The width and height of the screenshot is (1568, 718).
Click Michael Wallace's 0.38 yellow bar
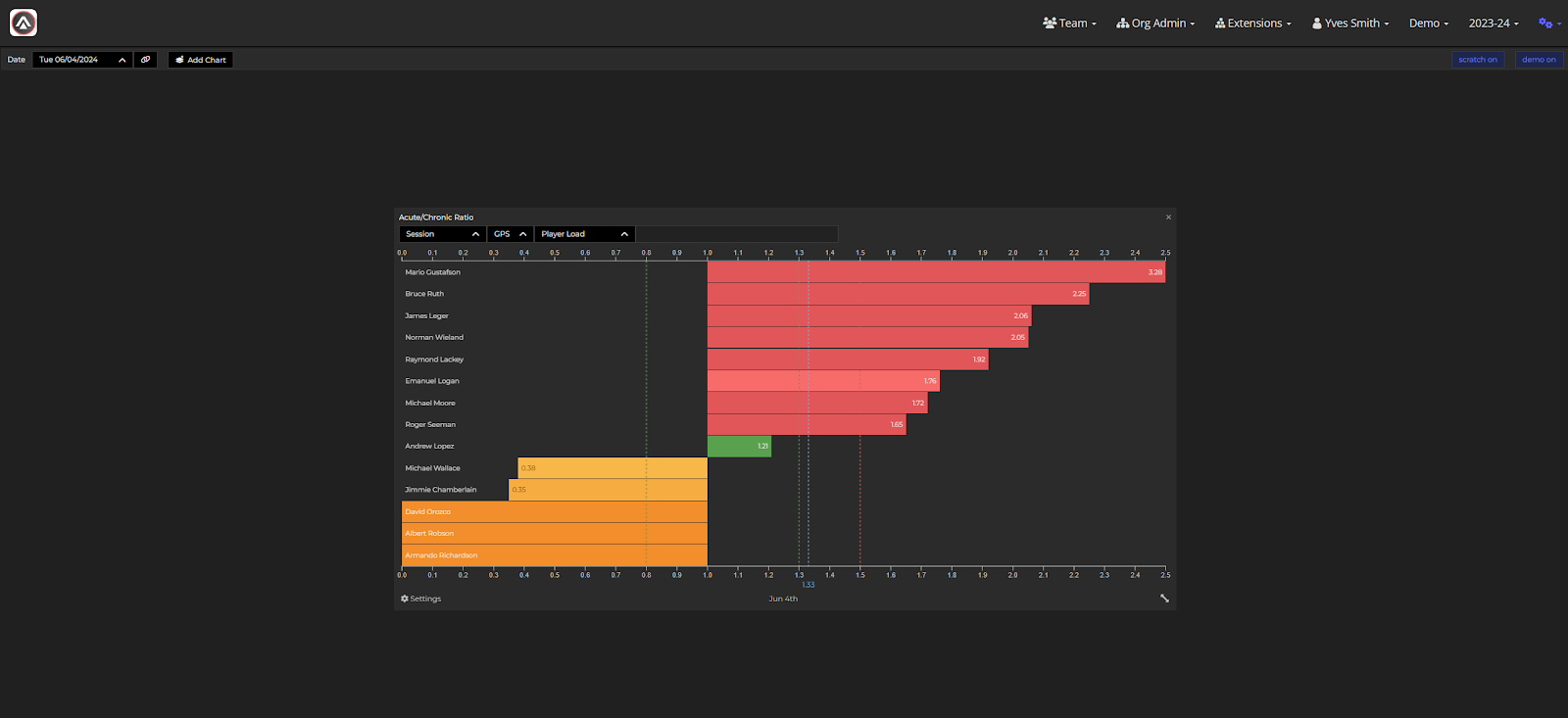[612, 468]
